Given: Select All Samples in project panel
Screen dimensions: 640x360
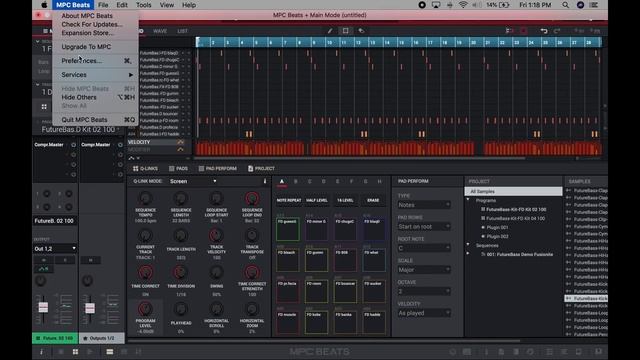Looking at the screenshot, I should point(513,191).
